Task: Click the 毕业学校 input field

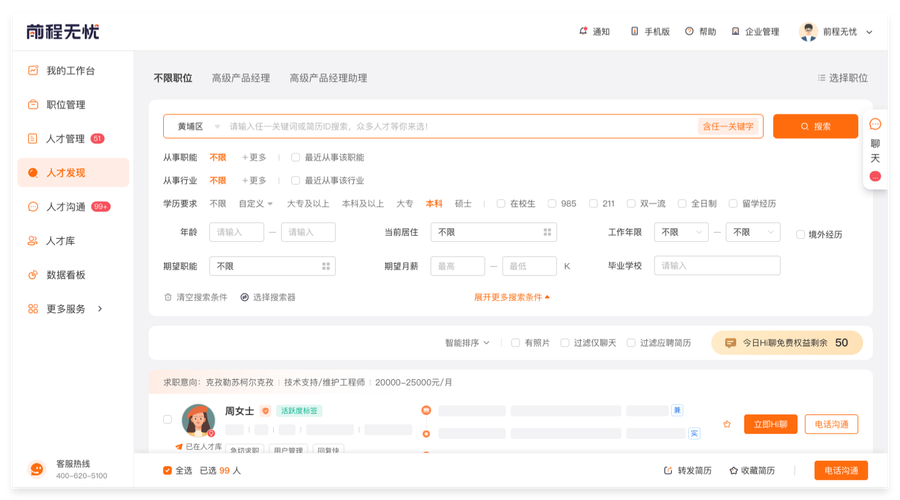Action: [717, 266]
